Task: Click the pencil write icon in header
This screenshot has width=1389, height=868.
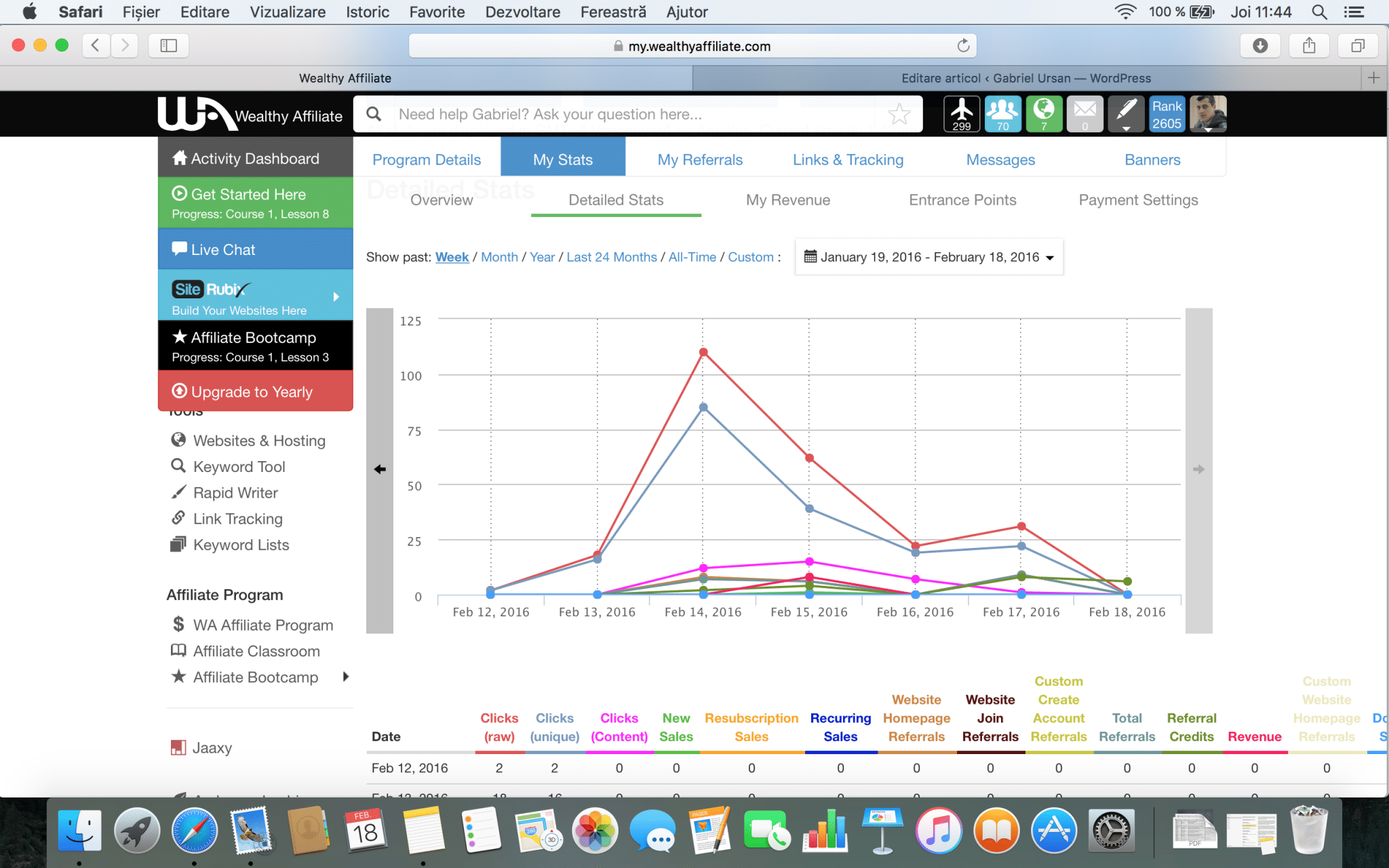Action: pos(1126,114)
